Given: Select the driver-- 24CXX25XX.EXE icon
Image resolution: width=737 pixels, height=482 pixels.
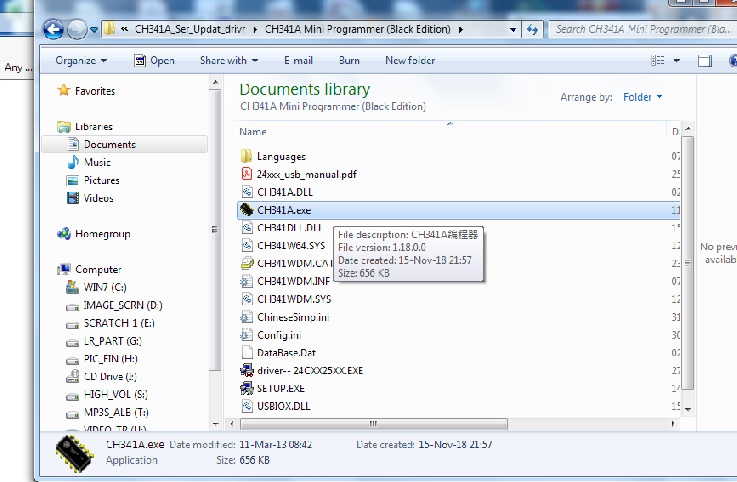Looking at the screenshot, I should tap(247, 370).
